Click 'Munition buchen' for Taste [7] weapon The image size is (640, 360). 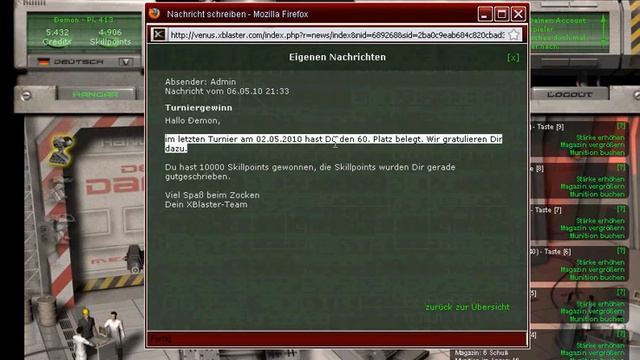coord(597,236)
